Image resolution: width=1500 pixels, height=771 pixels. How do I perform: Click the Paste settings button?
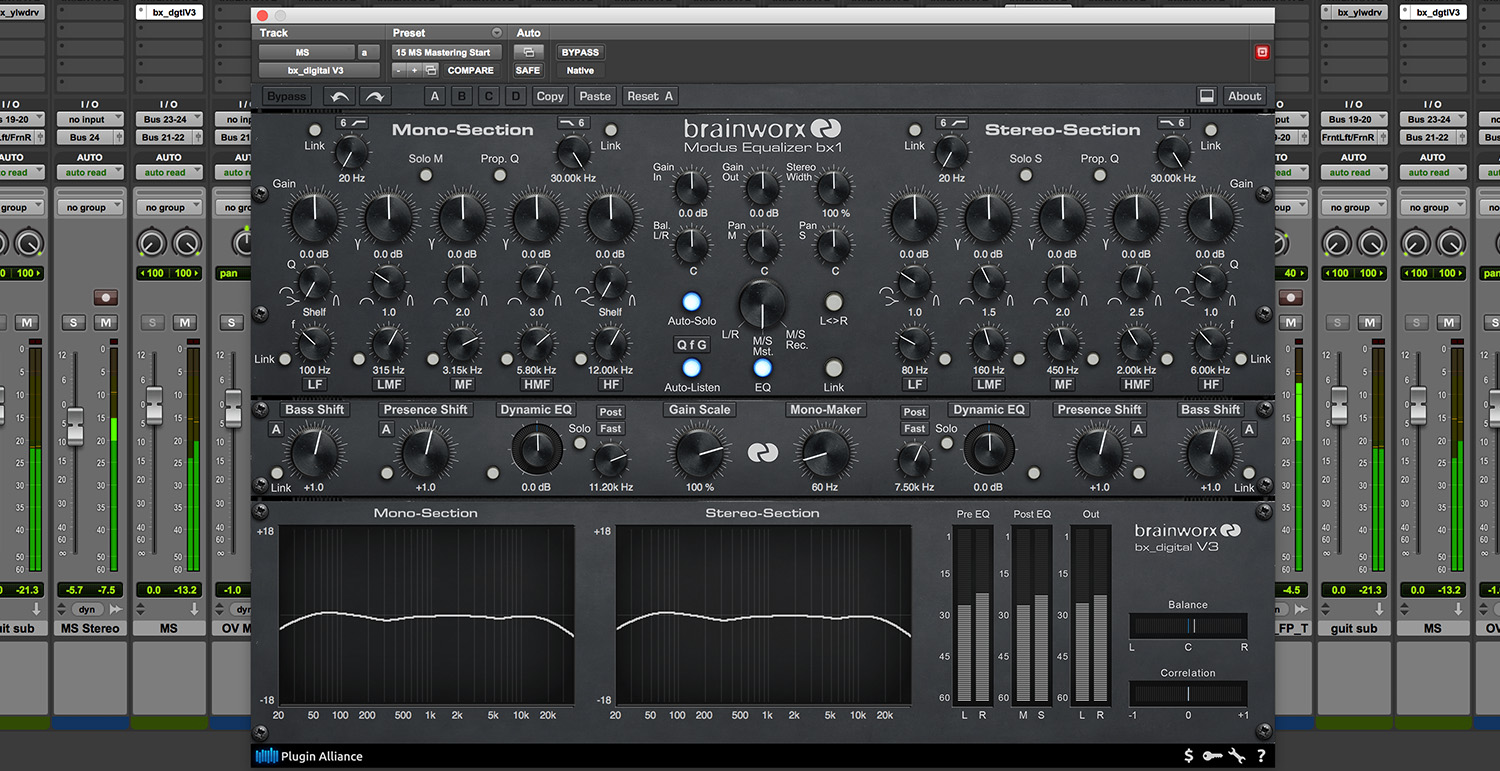pos(595,96)
